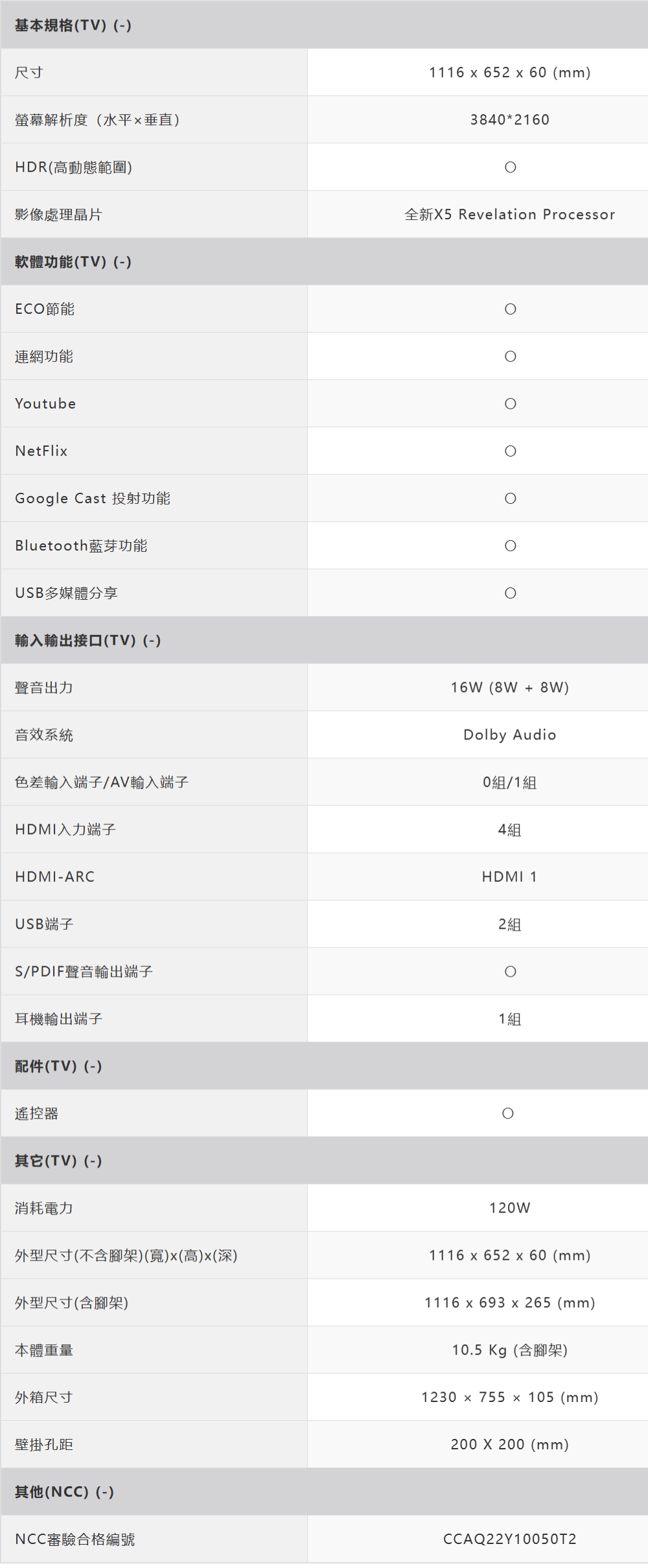This screenshot has width=648, height=1568.
Task: Select the Dolby Audio value
Action: pyautogui.click(x=510, y=735)
